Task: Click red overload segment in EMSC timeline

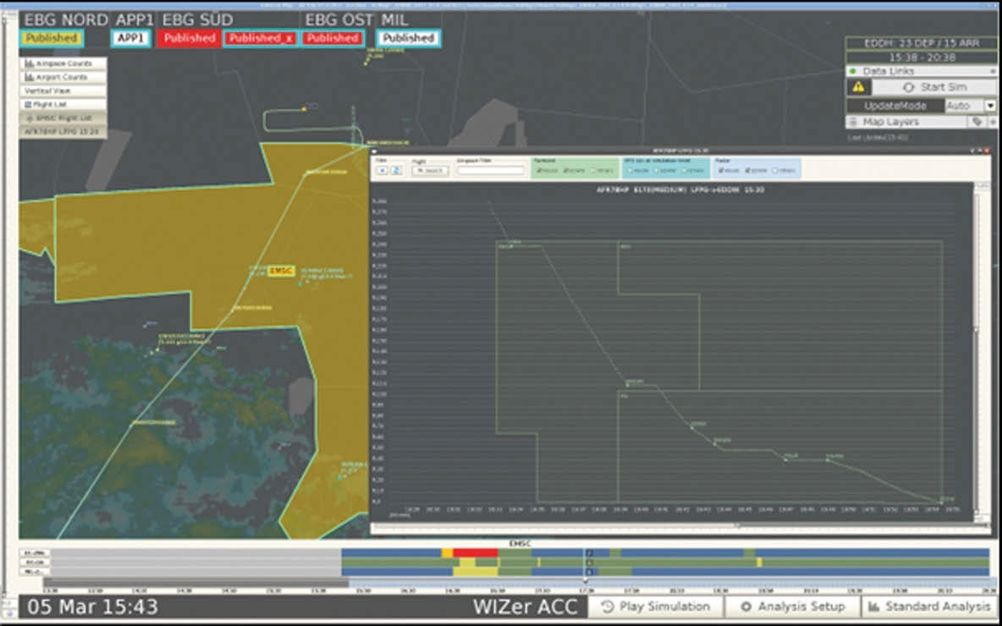Action: [x=476, y=553]
